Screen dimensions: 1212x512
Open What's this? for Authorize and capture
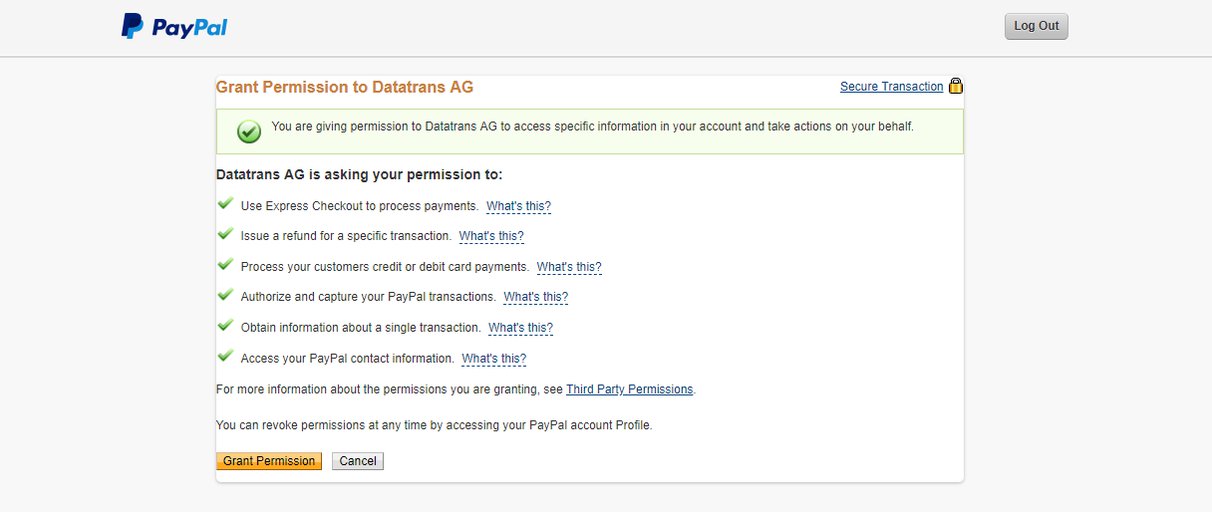click(536, 298)
